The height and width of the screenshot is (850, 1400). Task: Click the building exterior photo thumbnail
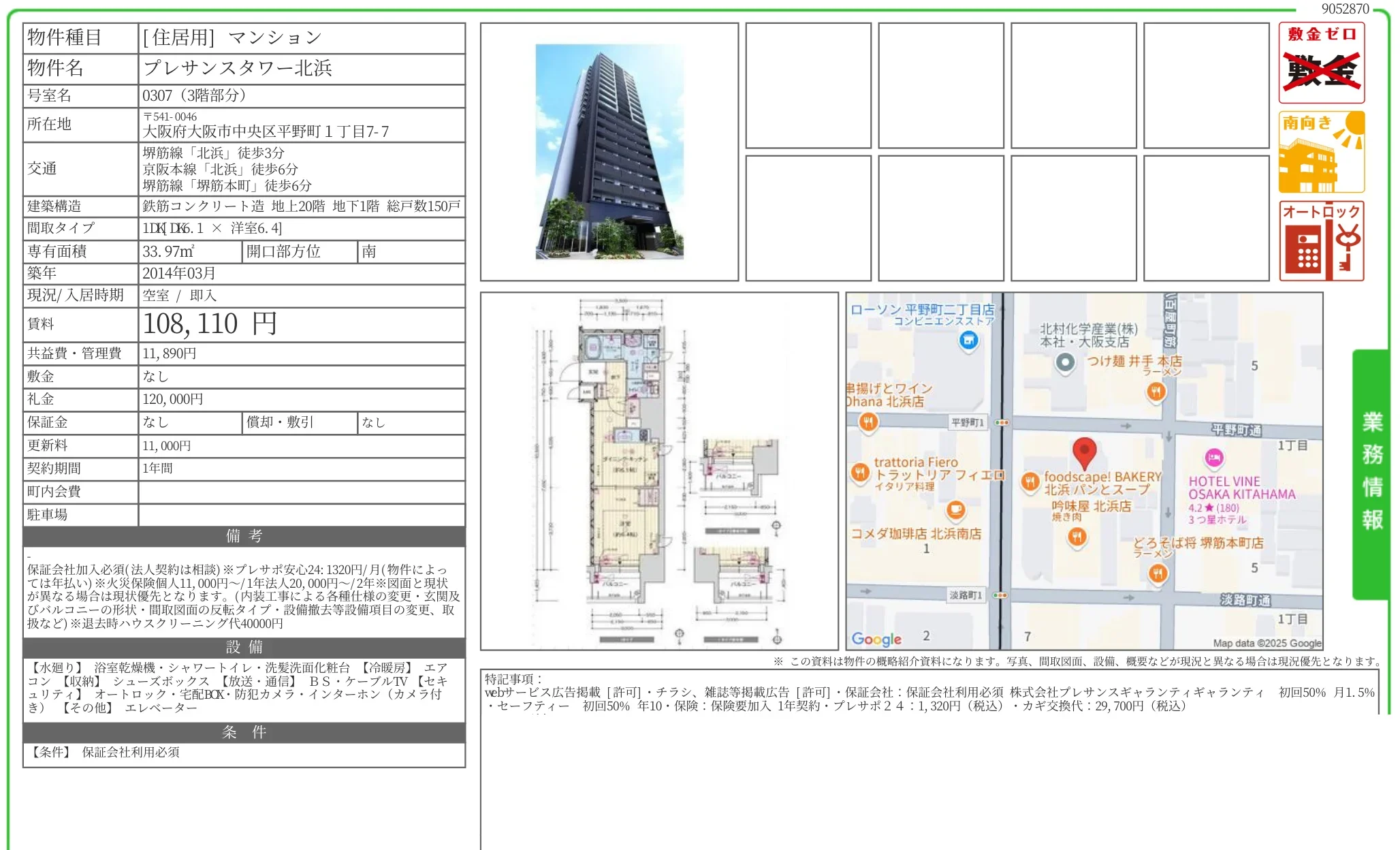point(609,152)
